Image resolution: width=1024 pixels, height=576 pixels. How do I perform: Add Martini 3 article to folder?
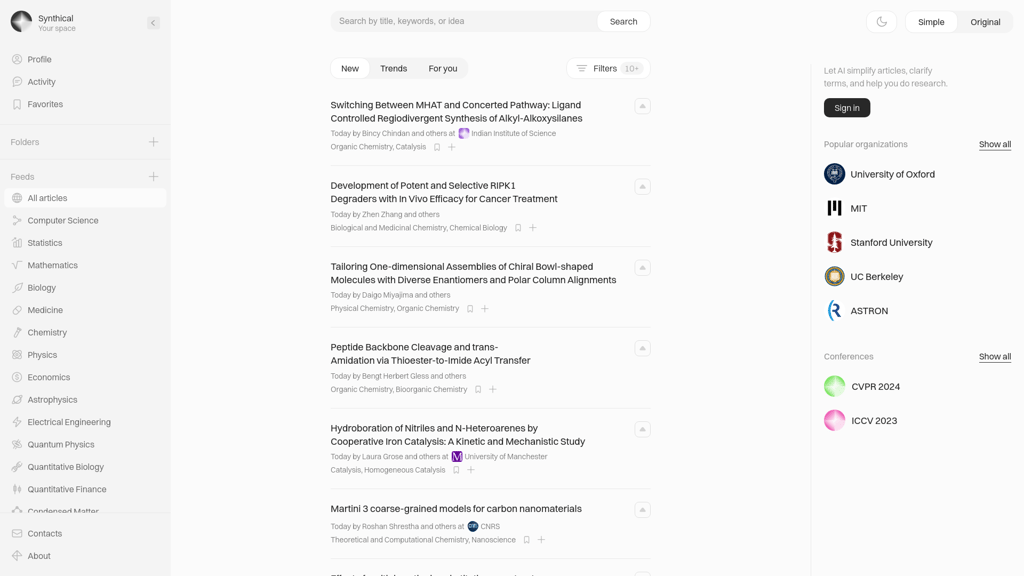[541, 540]
